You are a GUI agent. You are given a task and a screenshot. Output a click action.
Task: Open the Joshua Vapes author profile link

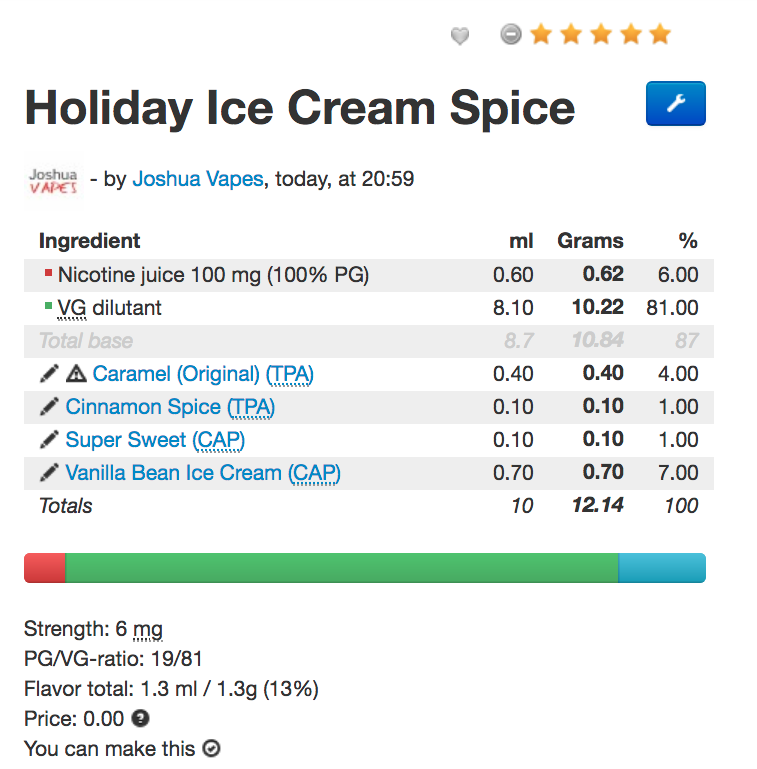(198, 180)
